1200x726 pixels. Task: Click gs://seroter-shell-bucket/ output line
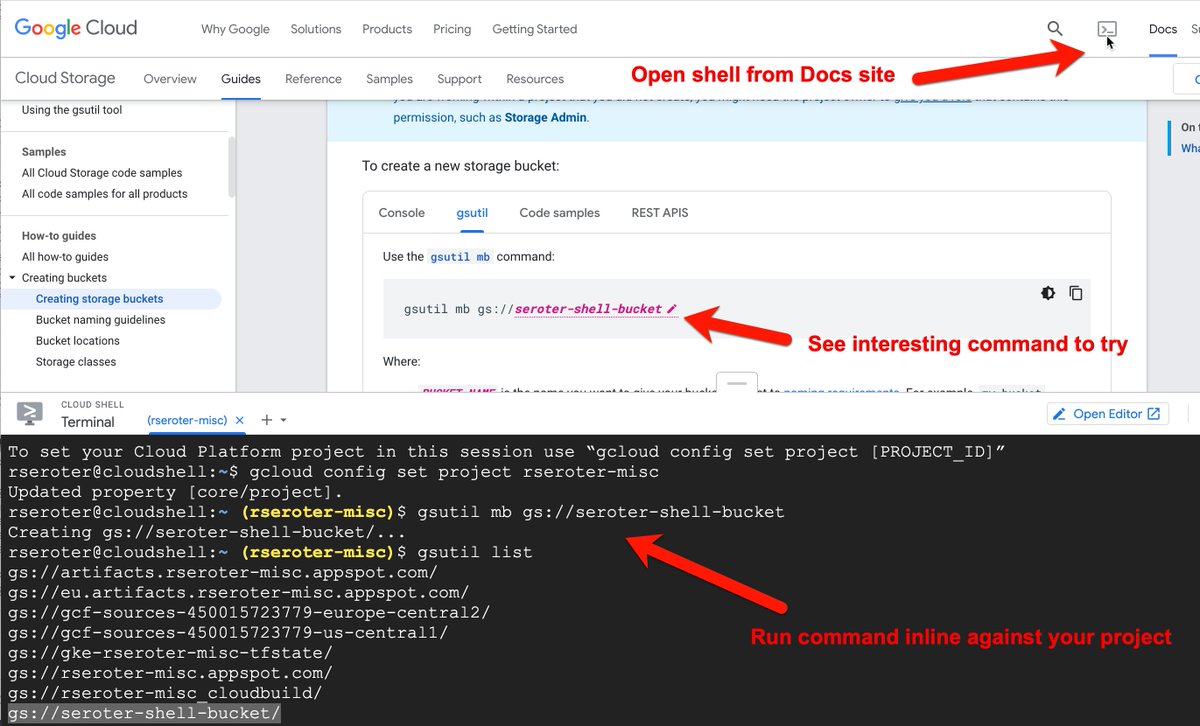(x=145, y=713)
